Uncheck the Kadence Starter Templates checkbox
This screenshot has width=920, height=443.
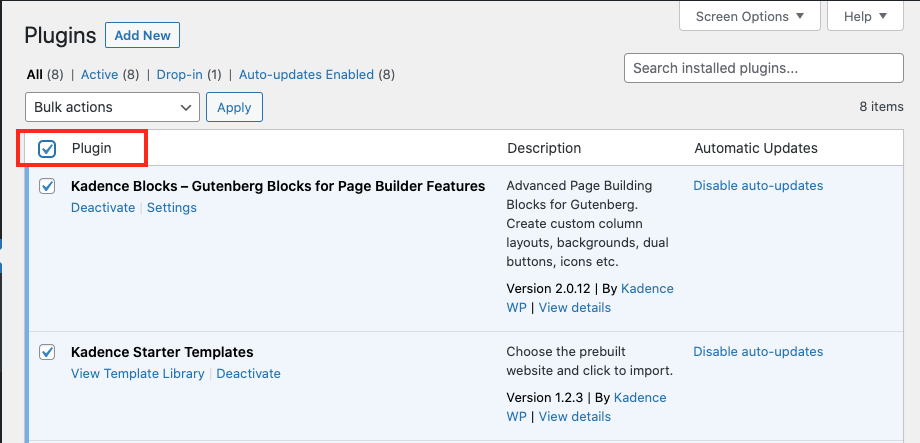click(47, 352)
